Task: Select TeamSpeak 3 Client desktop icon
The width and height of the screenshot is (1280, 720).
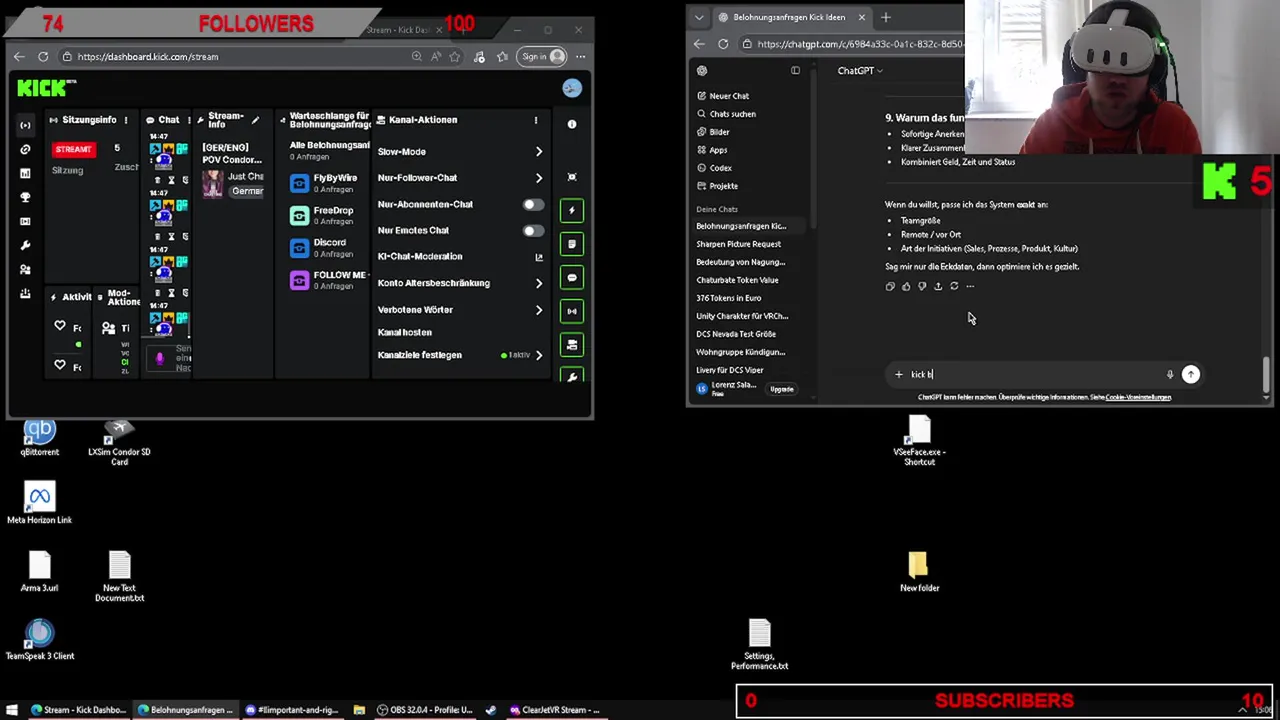Action: [x=40, y=640]
